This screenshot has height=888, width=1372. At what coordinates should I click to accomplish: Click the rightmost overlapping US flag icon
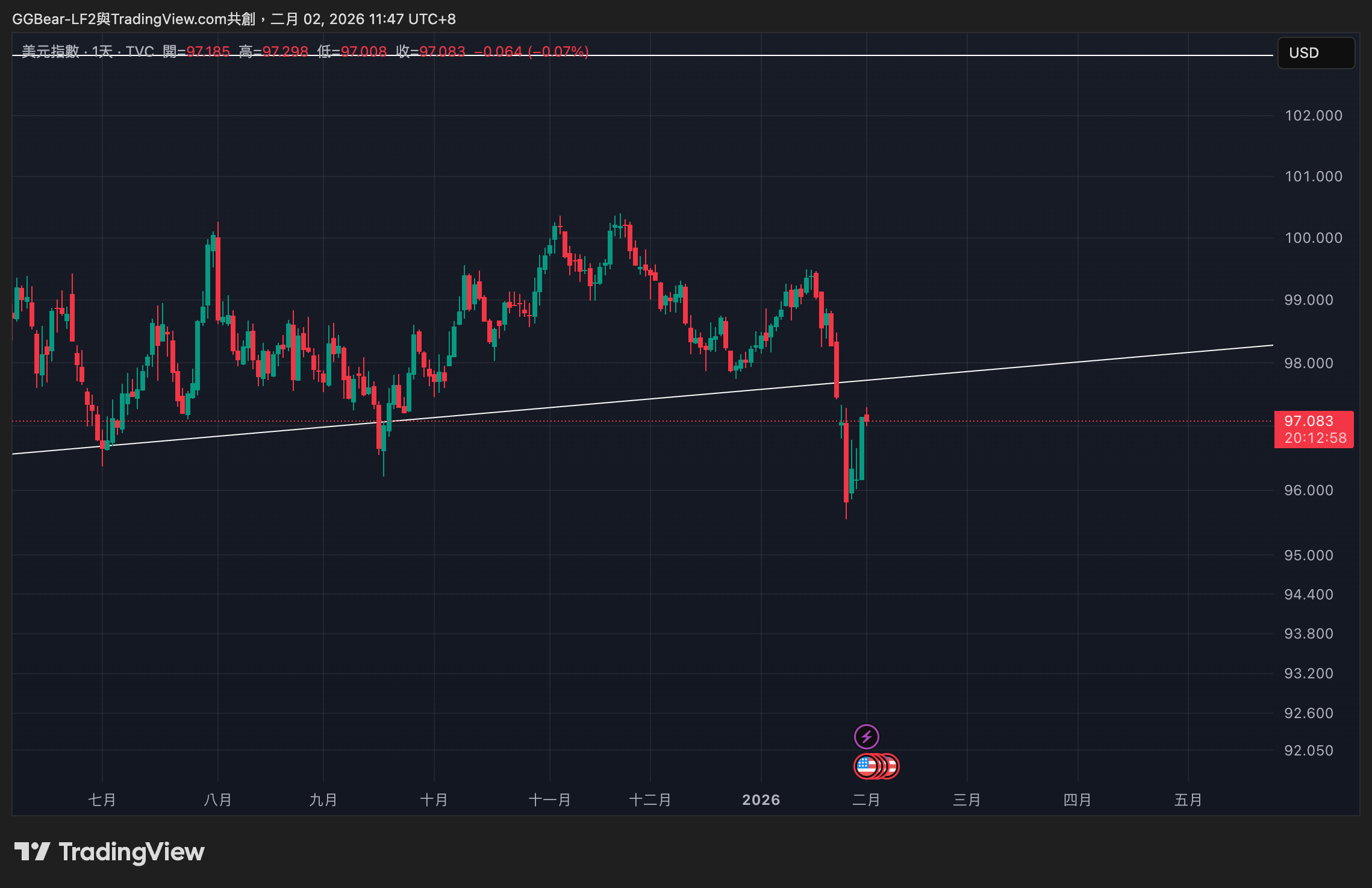pyautogui.click(x=893, y=766)
